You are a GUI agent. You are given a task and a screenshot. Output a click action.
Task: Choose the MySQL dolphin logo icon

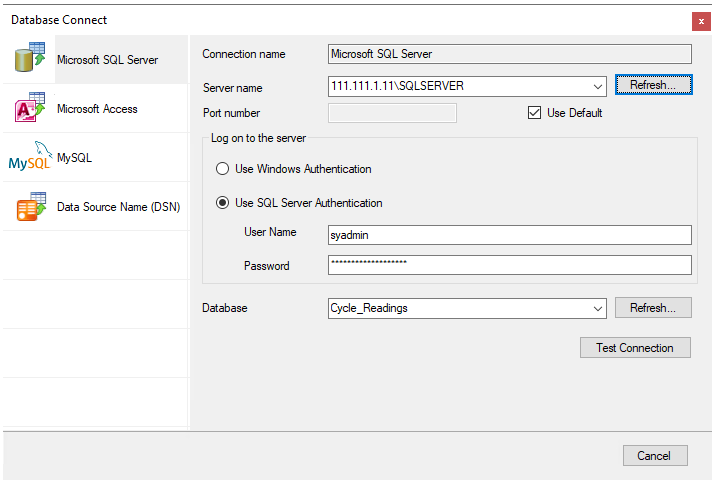30,156
